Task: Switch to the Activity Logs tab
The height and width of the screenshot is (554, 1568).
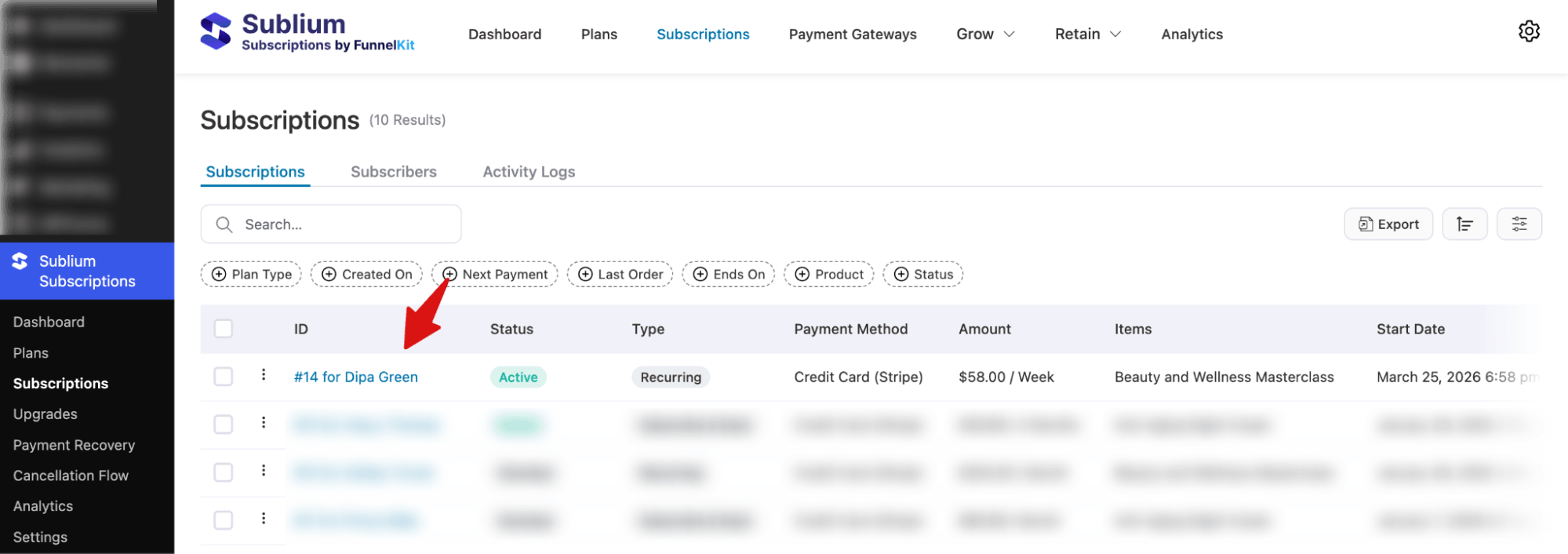Action: click(529, 172)
